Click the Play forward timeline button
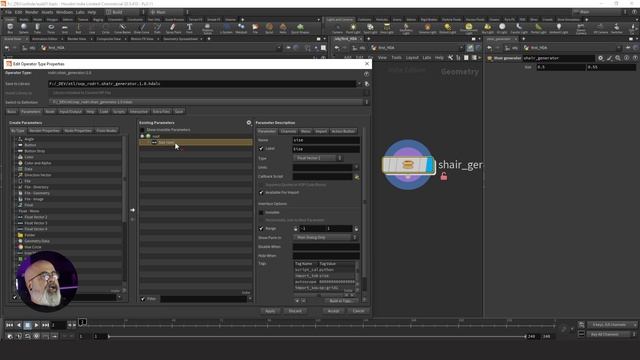Image resolution: width=640 pixels, height=360 pixels. click(36, 325)
